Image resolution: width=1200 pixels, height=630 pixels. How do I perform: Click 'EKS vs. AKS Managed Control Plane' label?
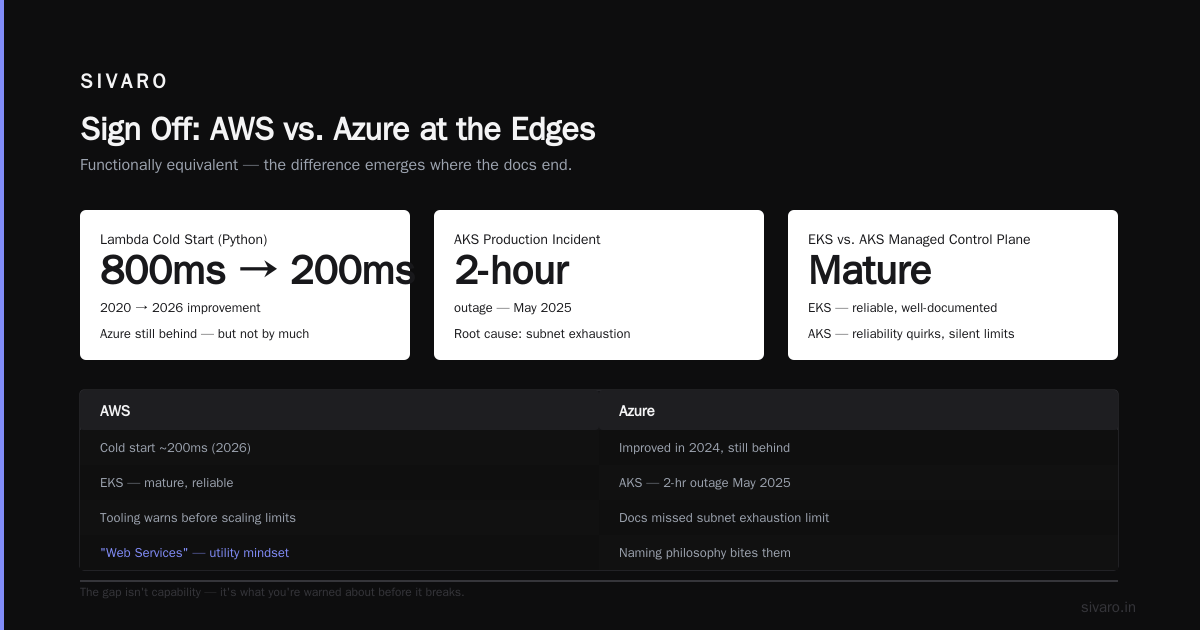tap(919, 240)
